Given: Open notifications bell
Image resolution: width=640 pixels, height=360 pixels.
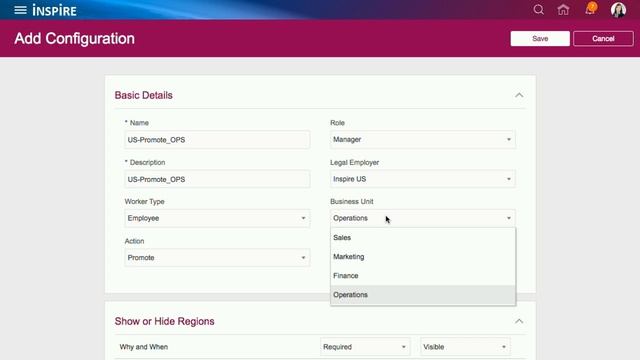Looking at the screenshot, I should click(x=590, y=9).
